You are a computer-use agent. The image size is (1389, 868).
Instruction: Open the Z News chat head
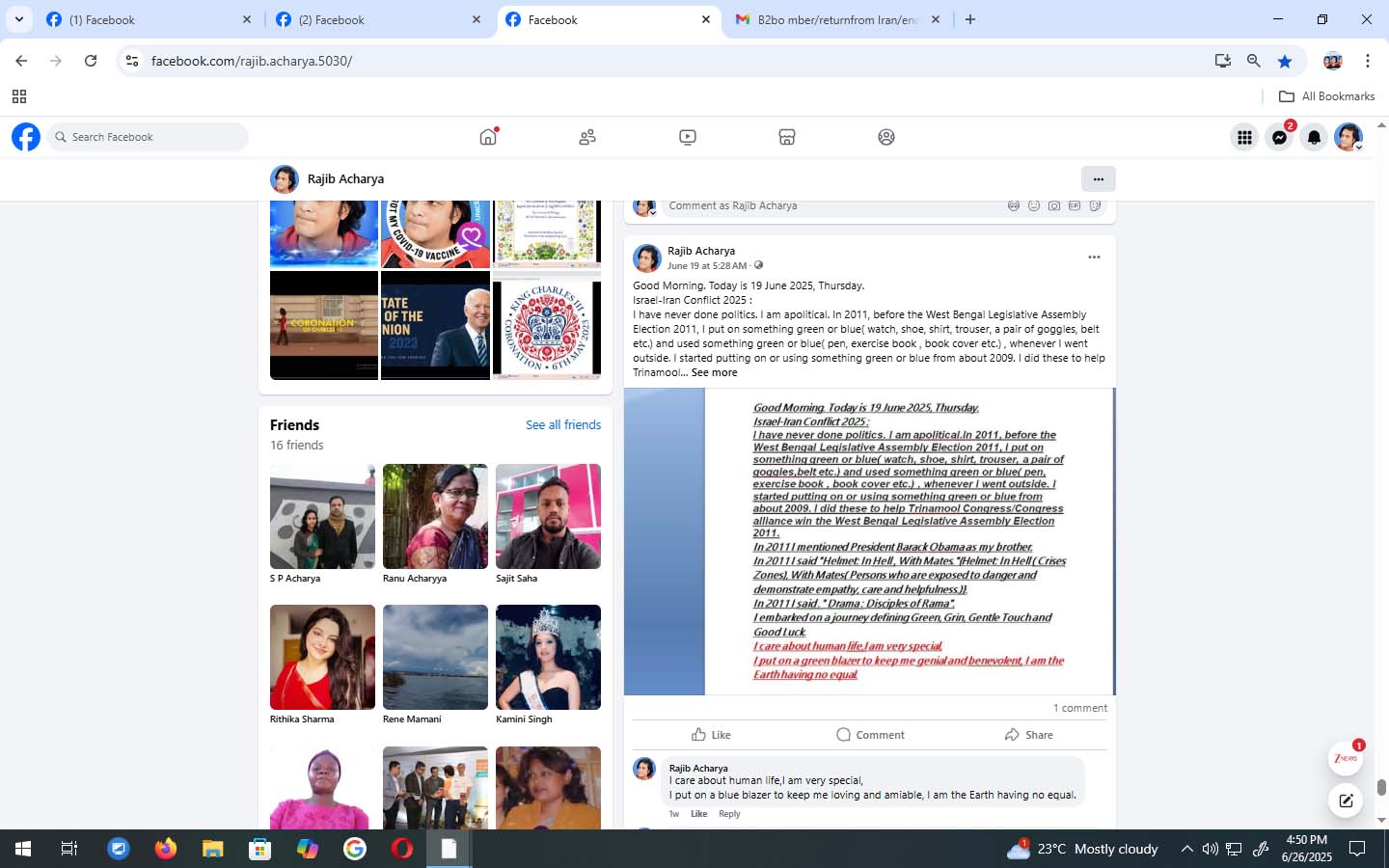coord(1346,758)
